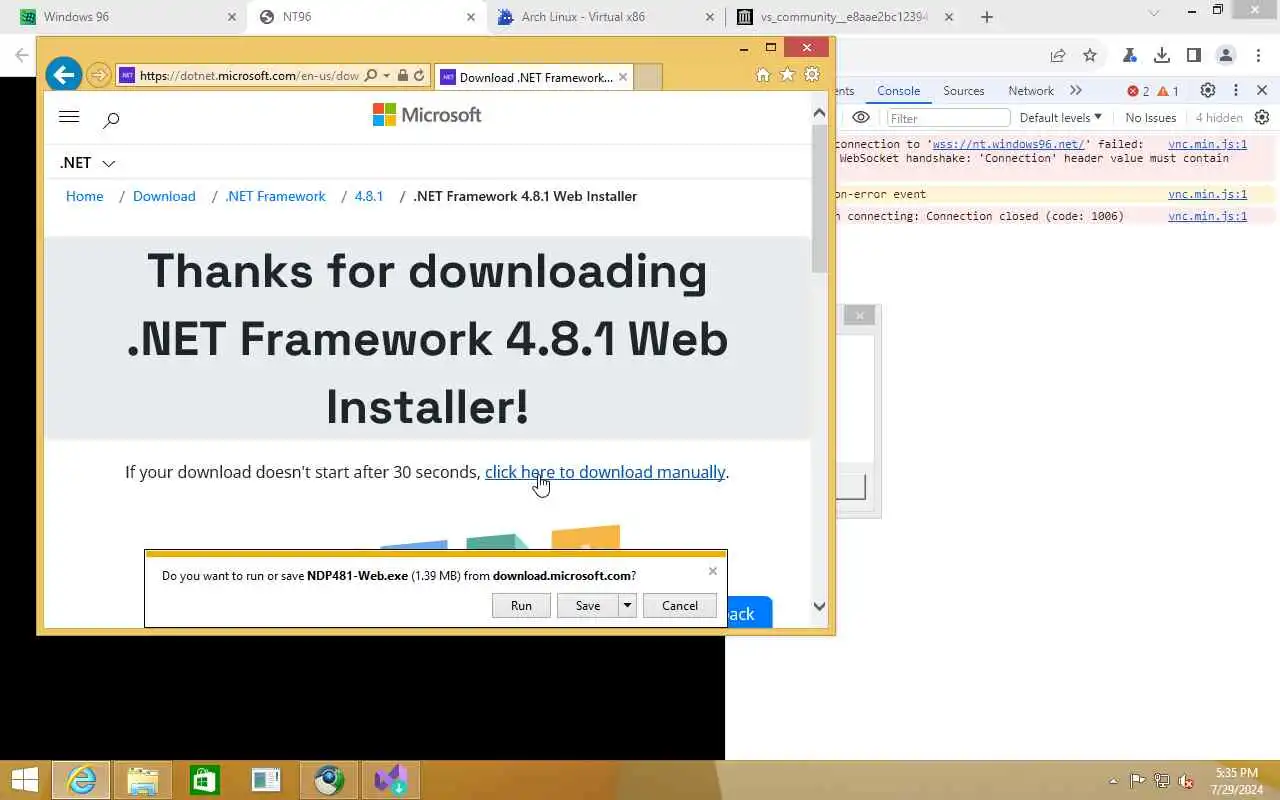Image resolution: width=1280 pixels, height=800 pixels.
Task: Open IE address bar dropdown arrow
Action: coord(386,75)
